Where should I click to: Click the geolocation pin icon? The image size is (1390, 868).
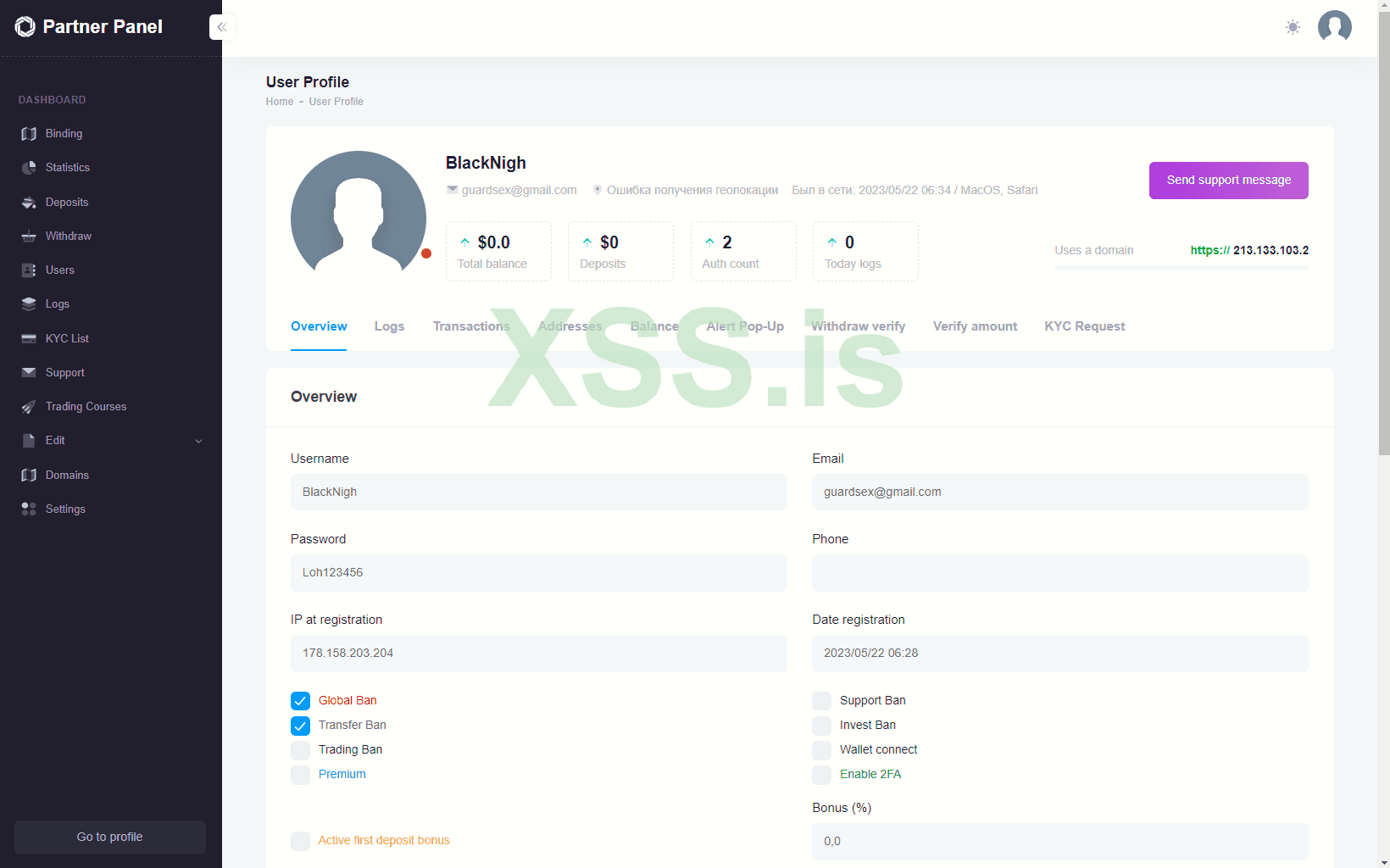coord(598,190)
